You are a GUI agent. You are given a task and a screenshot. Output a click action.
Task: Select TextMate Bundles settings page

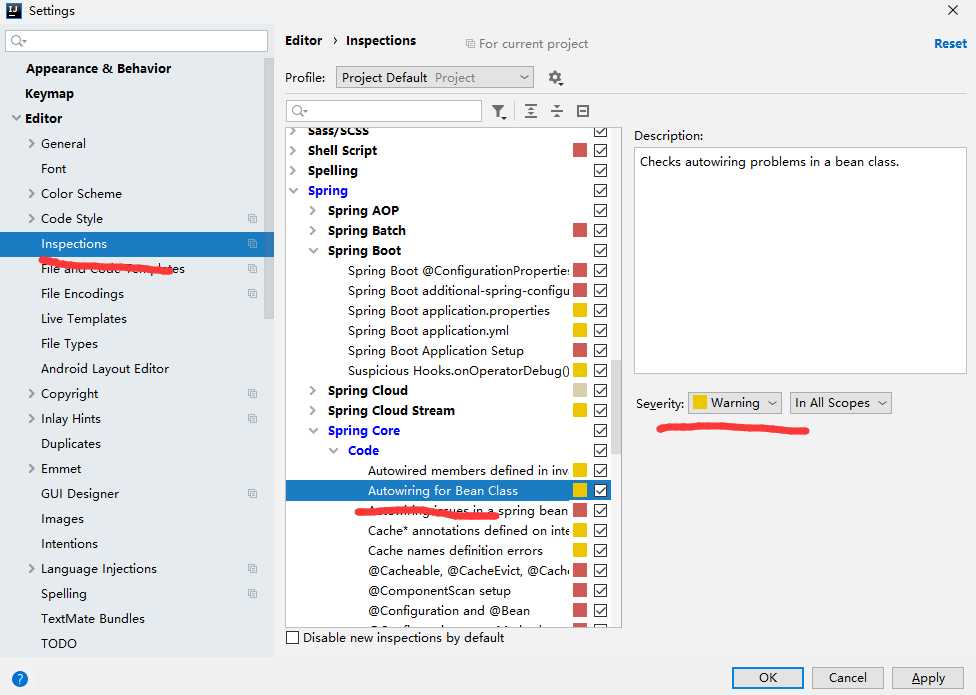pyautogui.click(x=93, y=618)
